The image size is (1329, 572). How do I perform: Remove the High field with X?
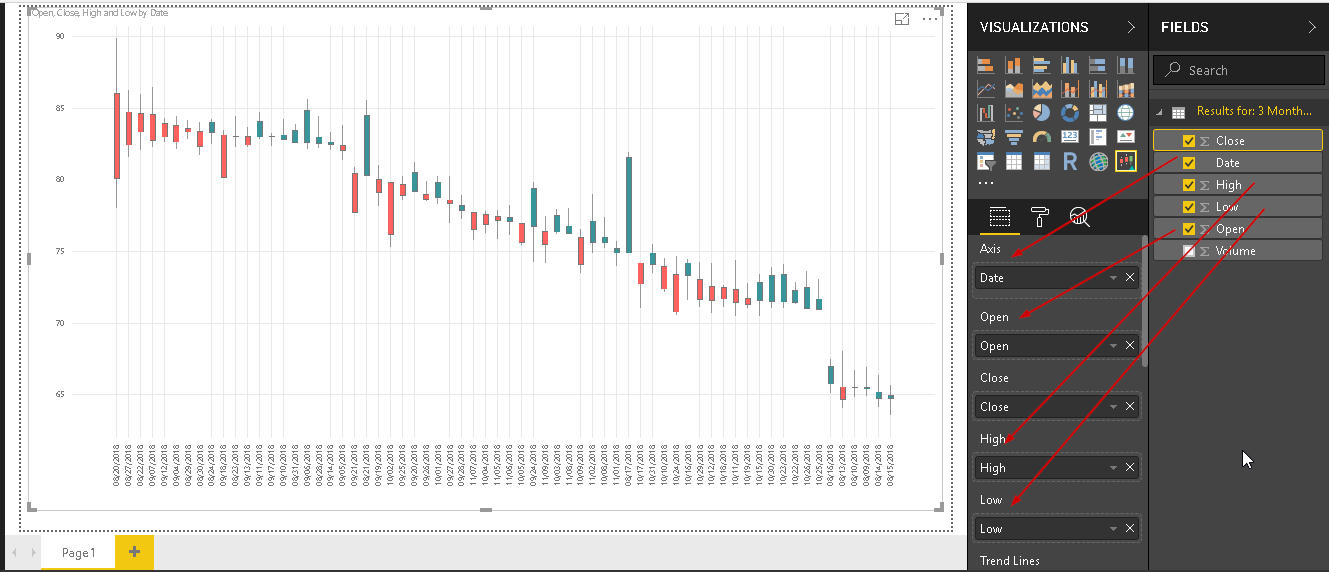tap(1130, 467)
